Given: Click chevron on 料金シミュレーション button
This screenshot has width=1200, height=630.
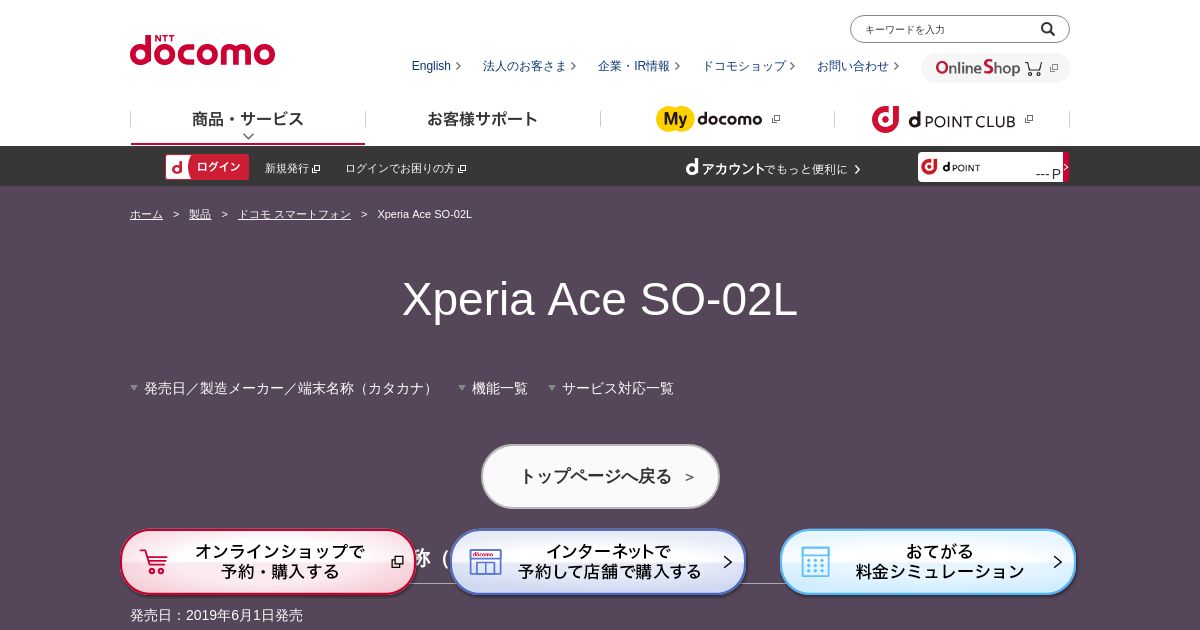Looking at the screenshot, I should 1057,562.
